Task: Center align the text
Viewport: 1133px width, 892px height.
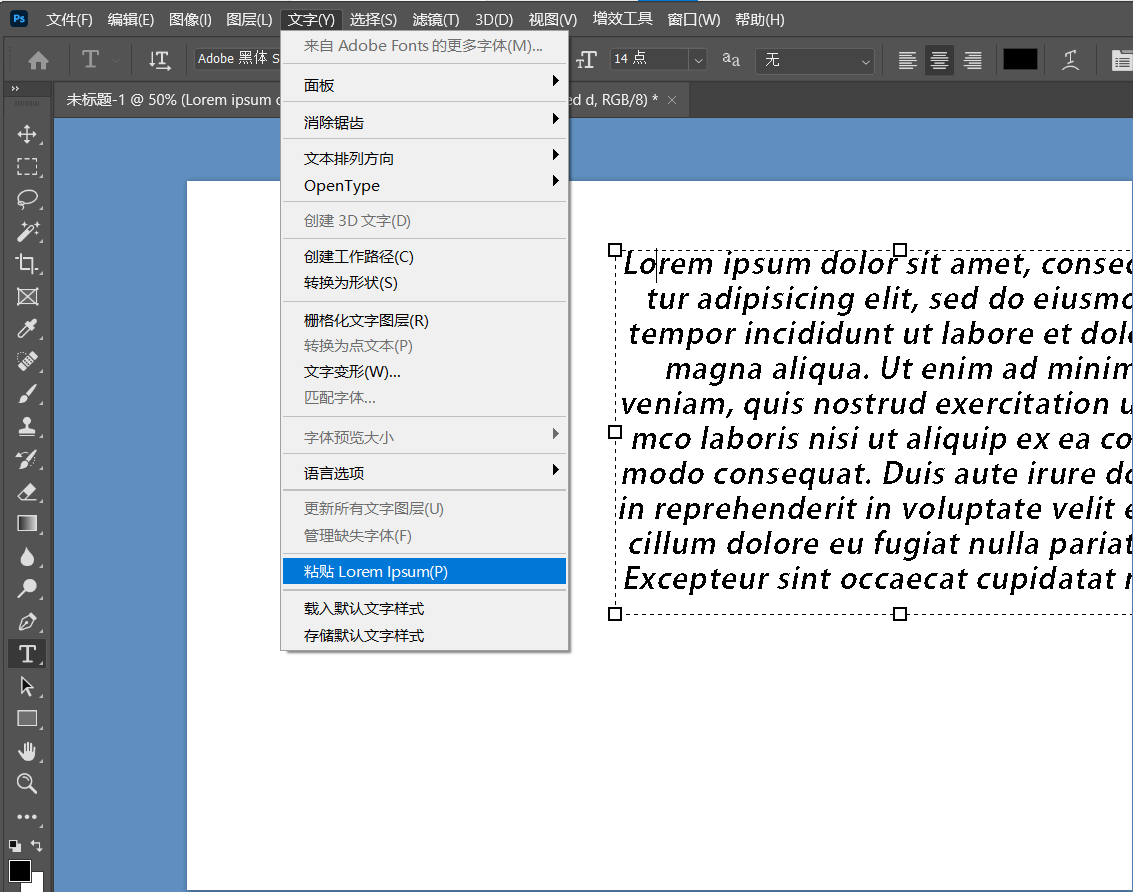Action: point(939,60)
